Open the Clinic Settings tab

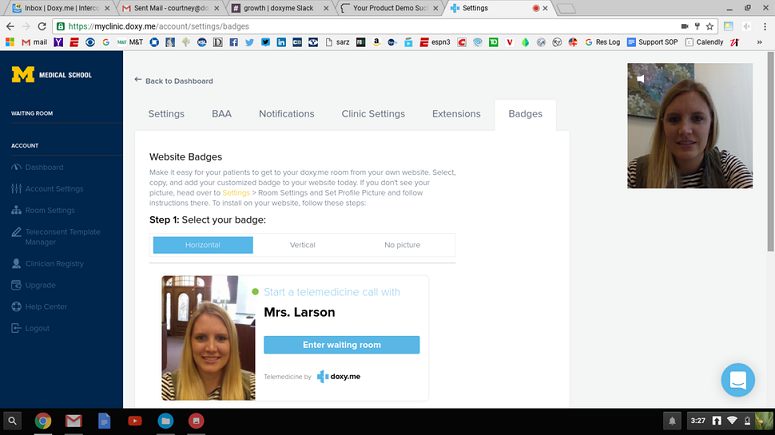(373, 114)
